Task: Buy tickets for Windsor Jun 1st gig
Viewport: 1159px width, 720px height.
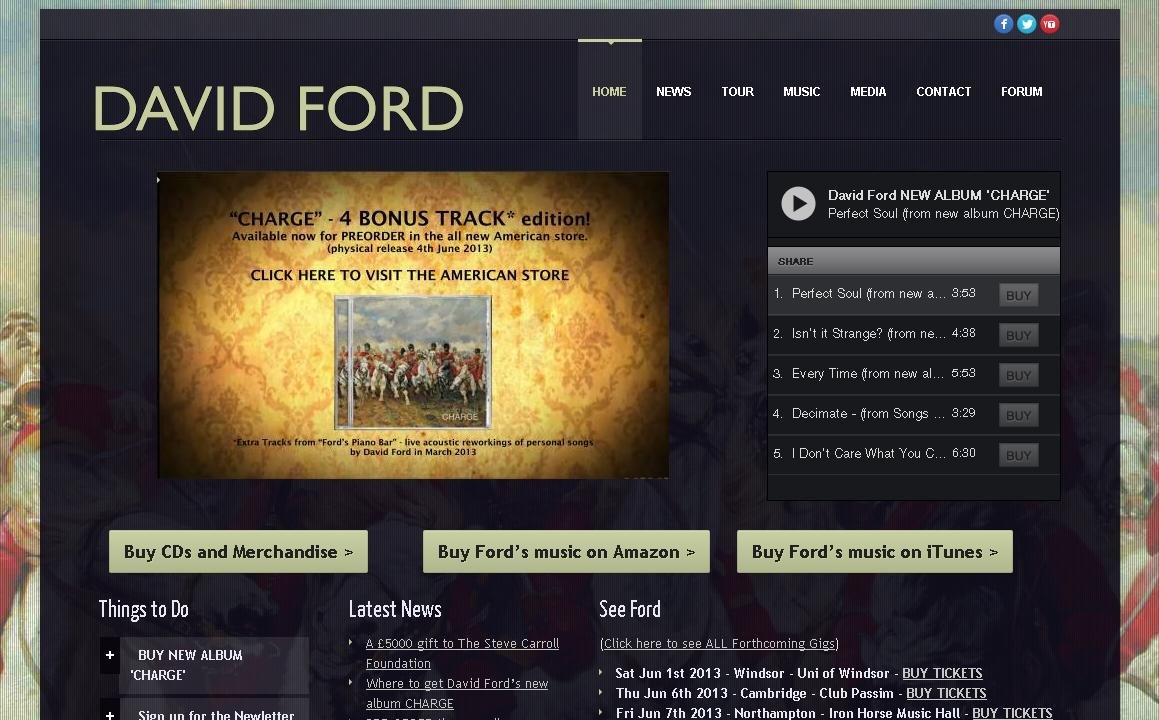Action: point(942,673)
